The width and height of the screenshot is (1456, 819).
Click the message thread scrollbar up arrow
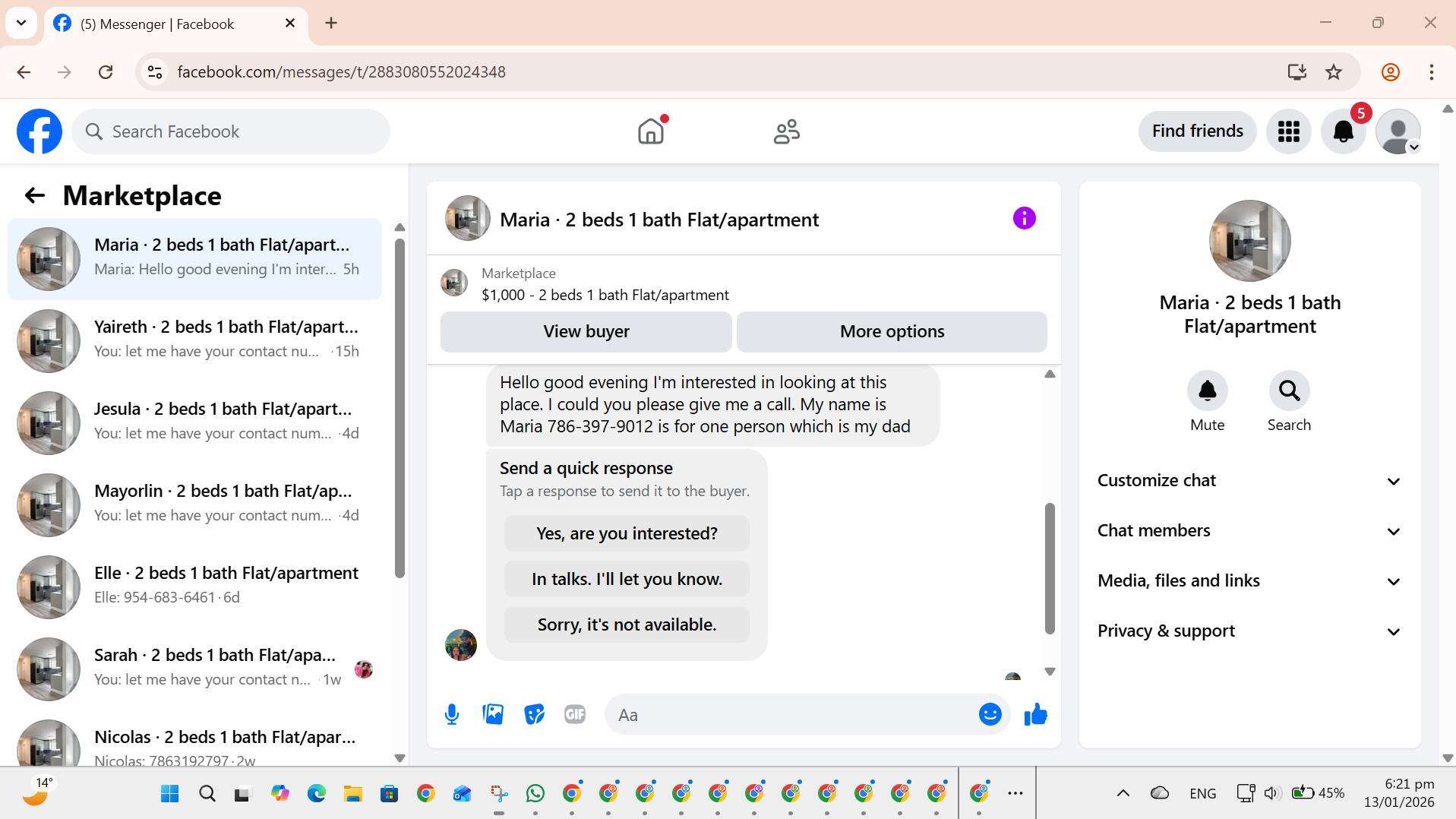click(x=1050, y=374)
